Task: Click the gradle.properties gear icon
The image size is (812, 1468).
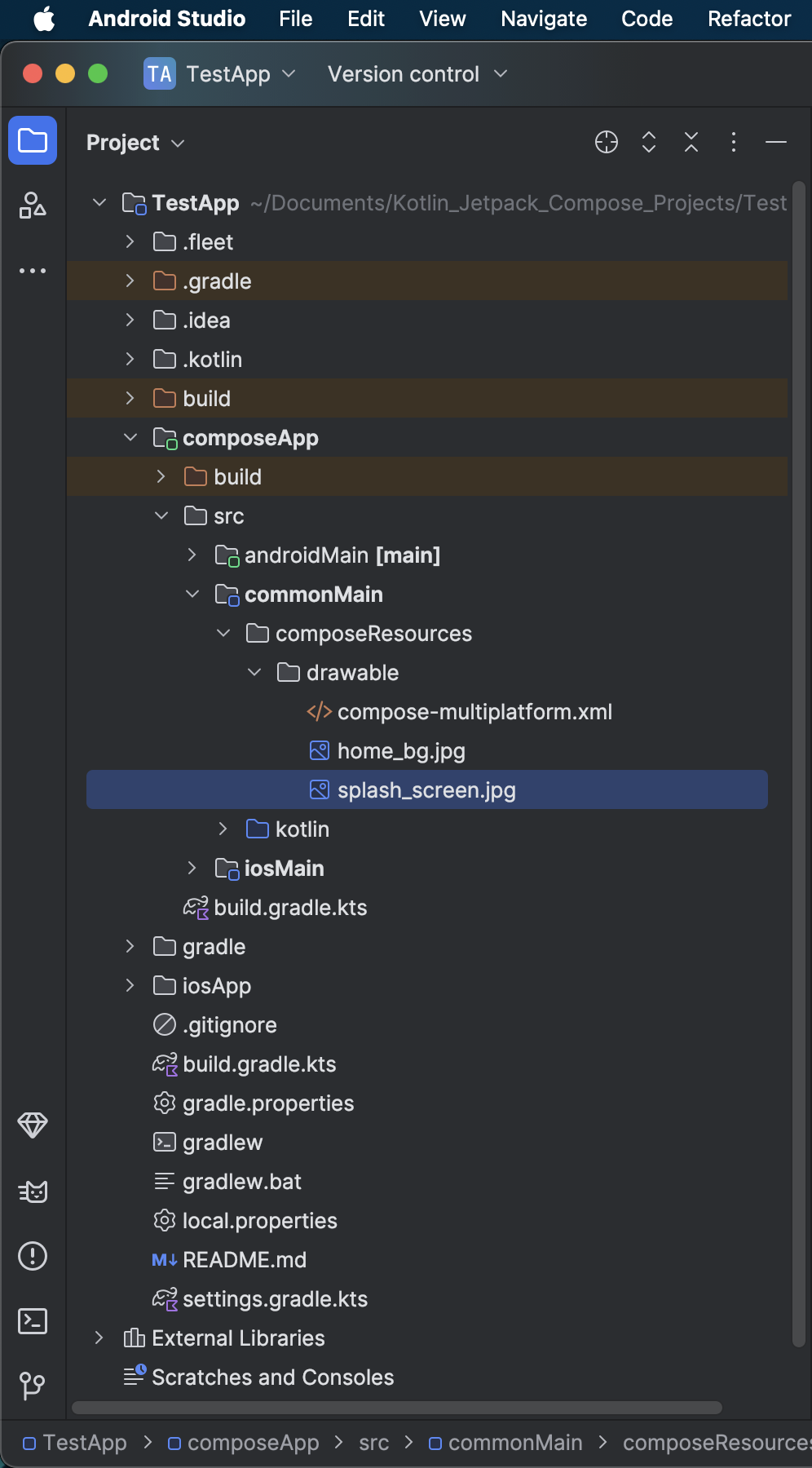Action: pyautogui.click(x=165, y=1103)
